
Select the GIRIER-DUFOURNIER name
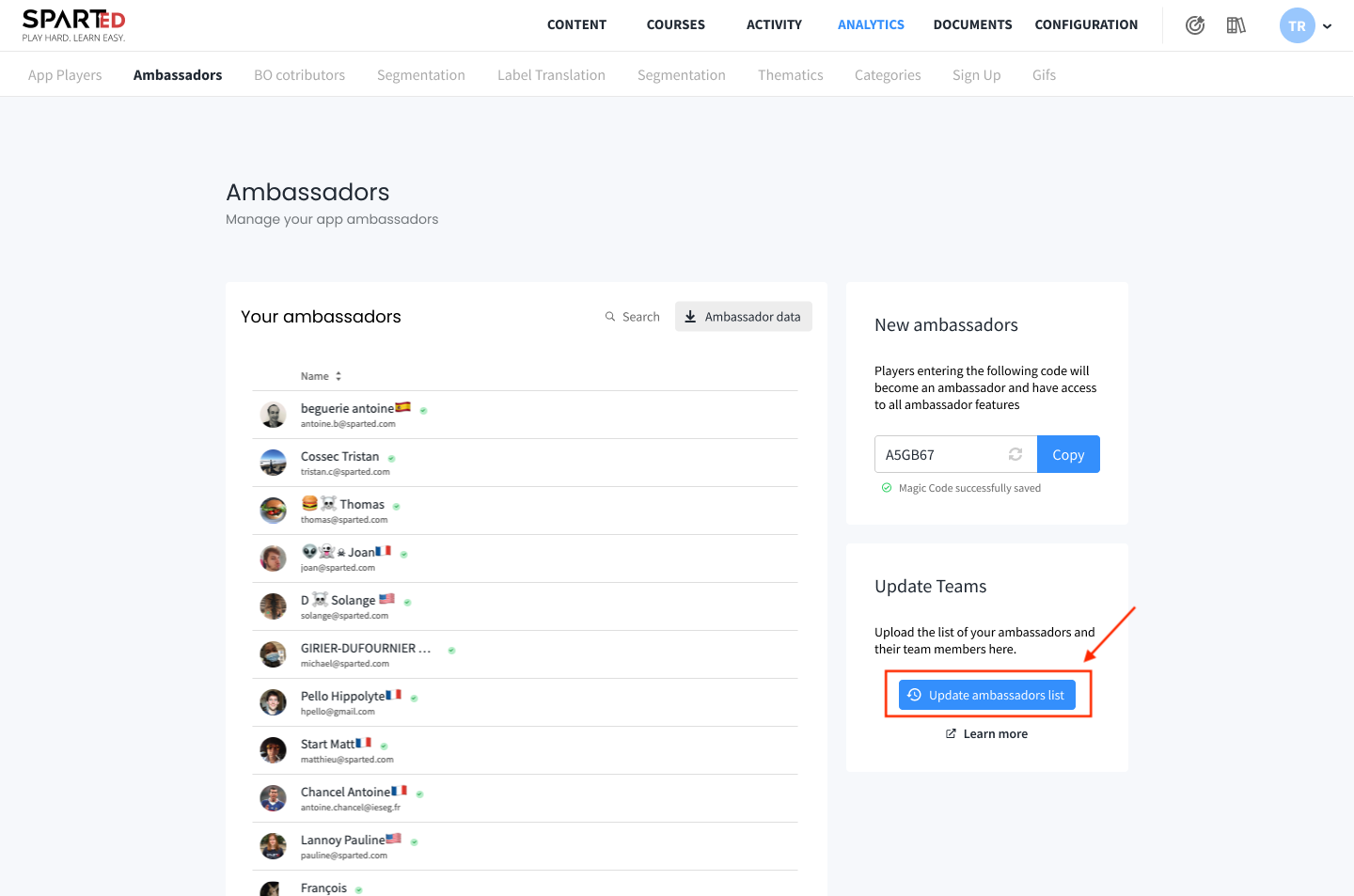[366, 649]
